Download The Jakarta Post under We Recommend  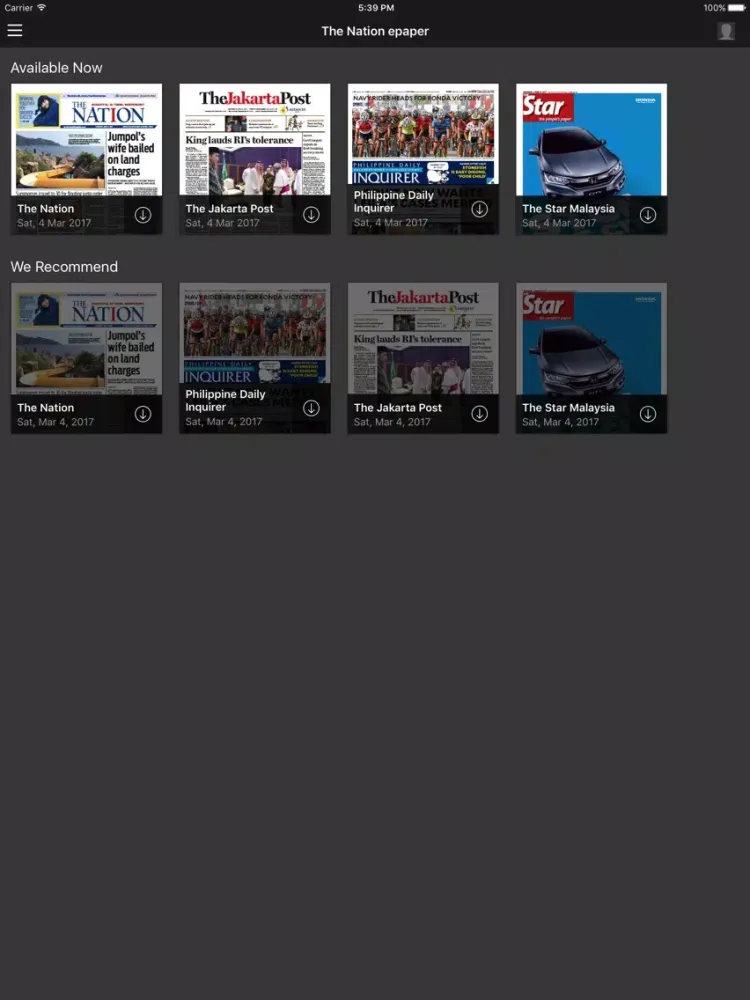480,414
